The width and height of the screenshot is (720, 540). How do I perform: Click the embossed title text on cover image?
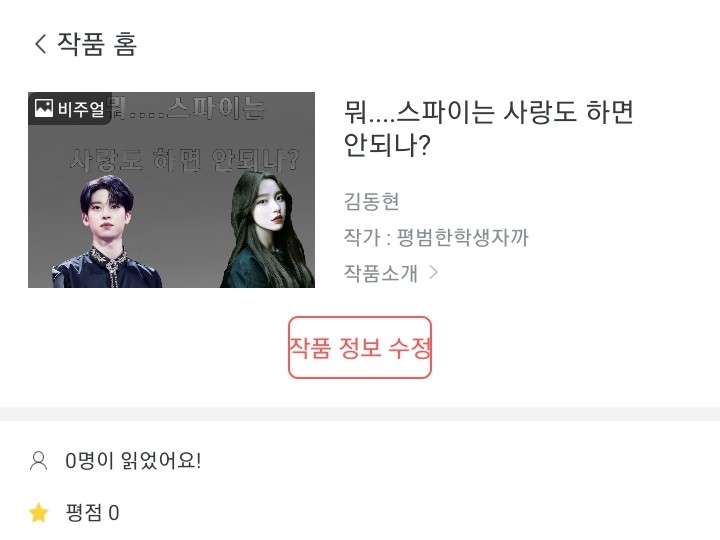pyautogui.click(x=185, y=135)
